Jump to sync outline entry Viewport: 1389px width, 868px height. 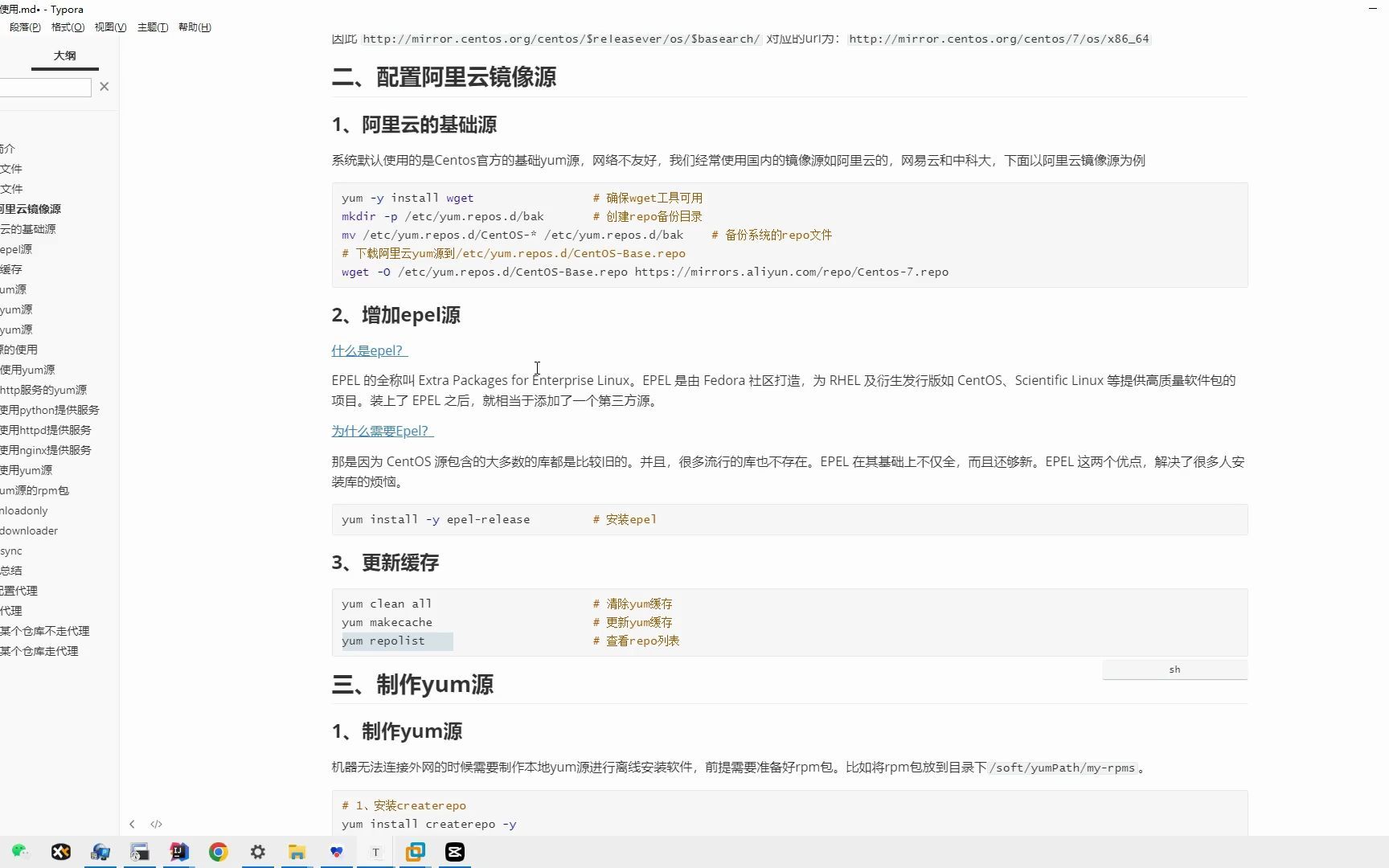[x=11, y=551]
